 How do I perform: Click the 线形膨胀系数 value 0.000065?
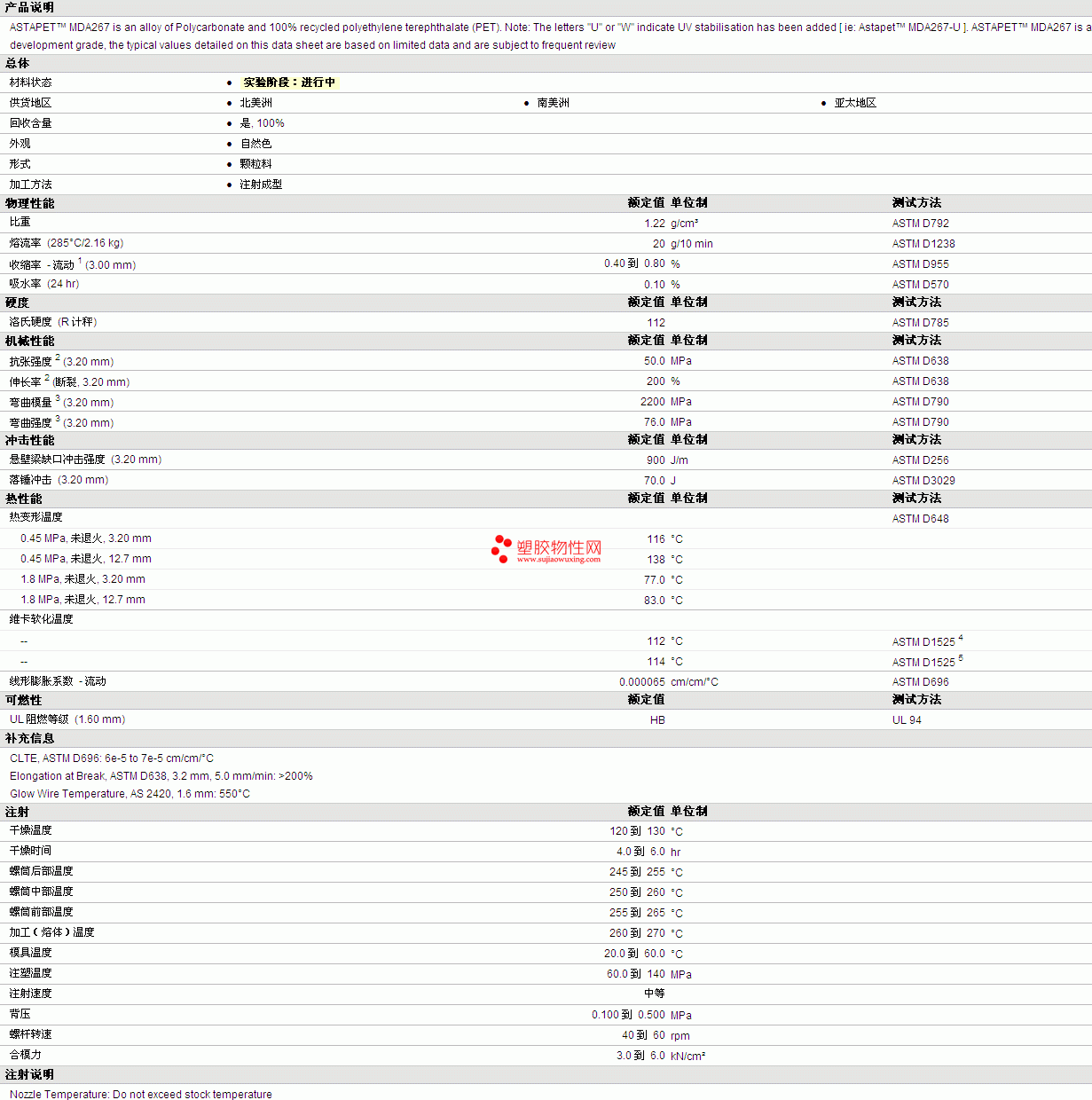(x=642, y=682)
